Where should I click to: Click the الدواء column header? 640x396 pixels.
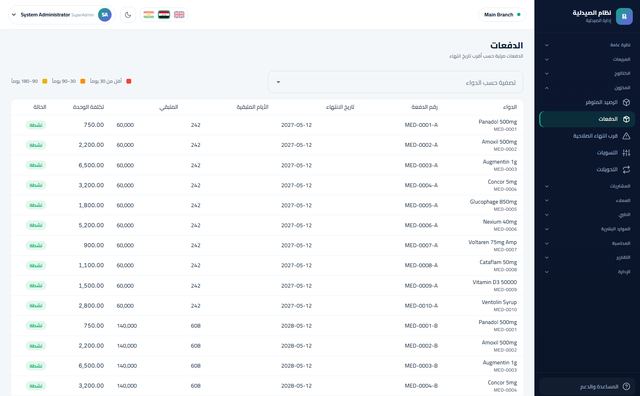tap(510, 107)
